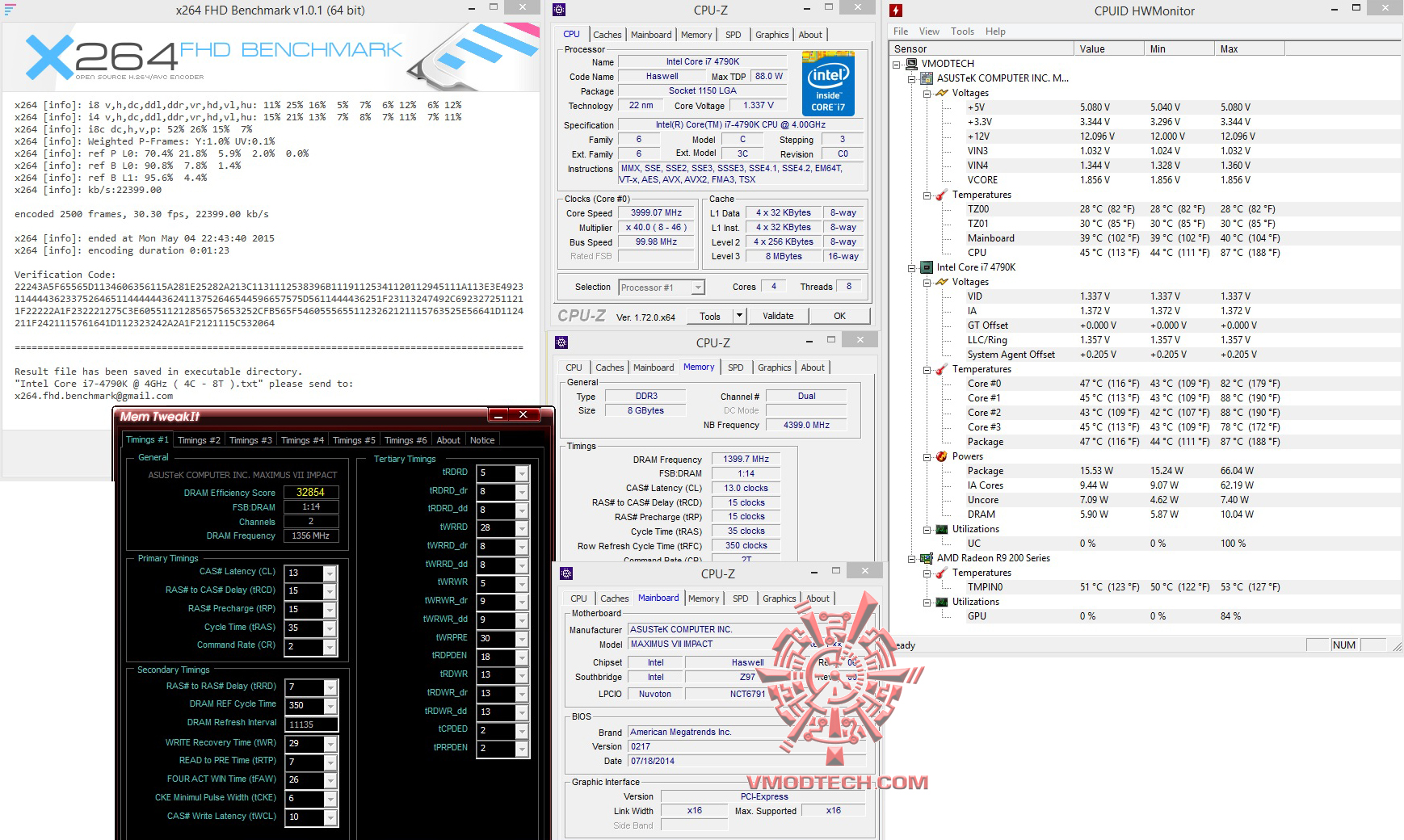Viewport: 1404px width, 840px height.
Task: Click the ASUSTeK motherboard icon in sensor tree
Action: tap(926, 78)
